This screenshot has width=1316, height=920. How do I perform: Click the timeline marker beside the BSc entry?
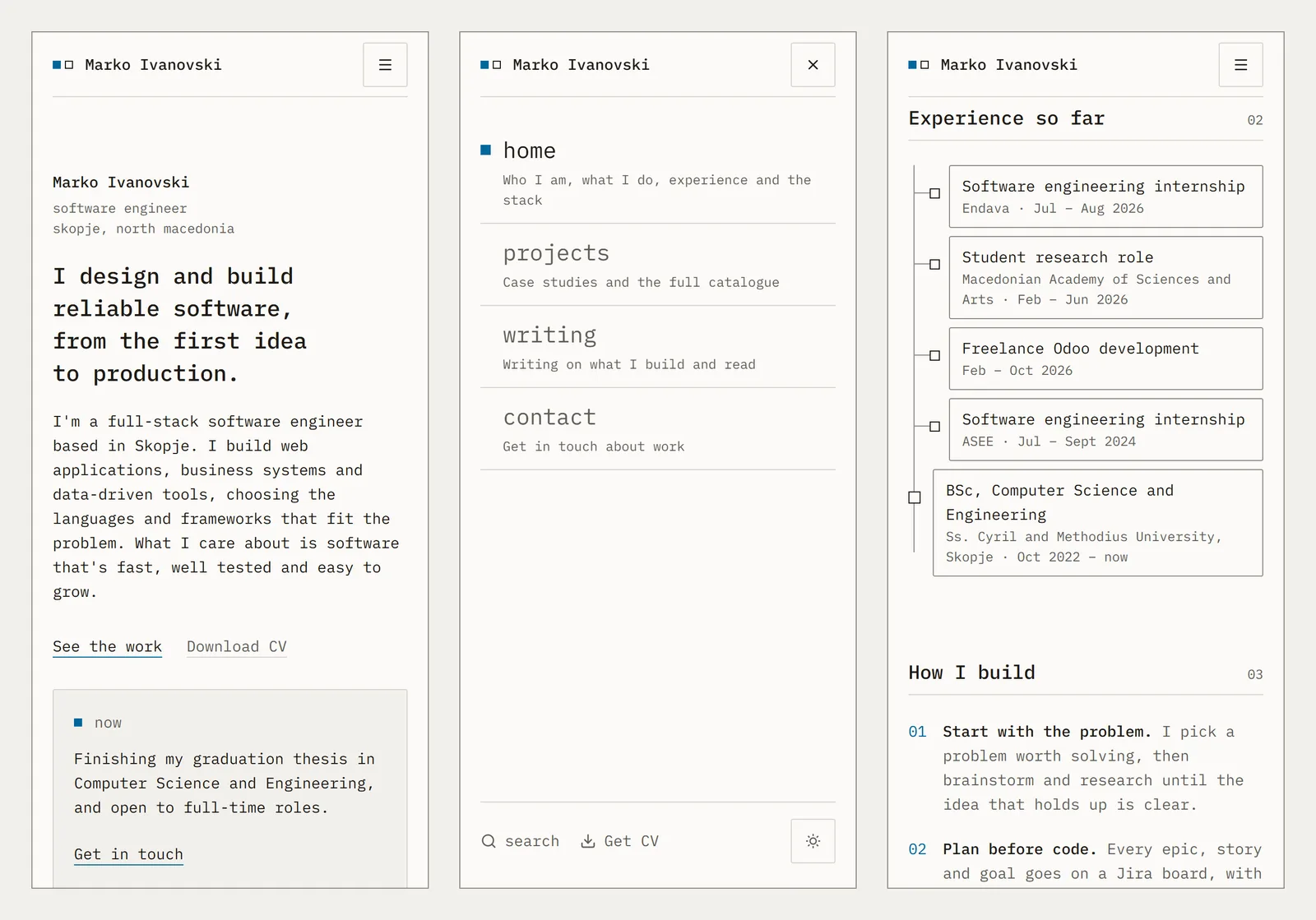[915, 497]
